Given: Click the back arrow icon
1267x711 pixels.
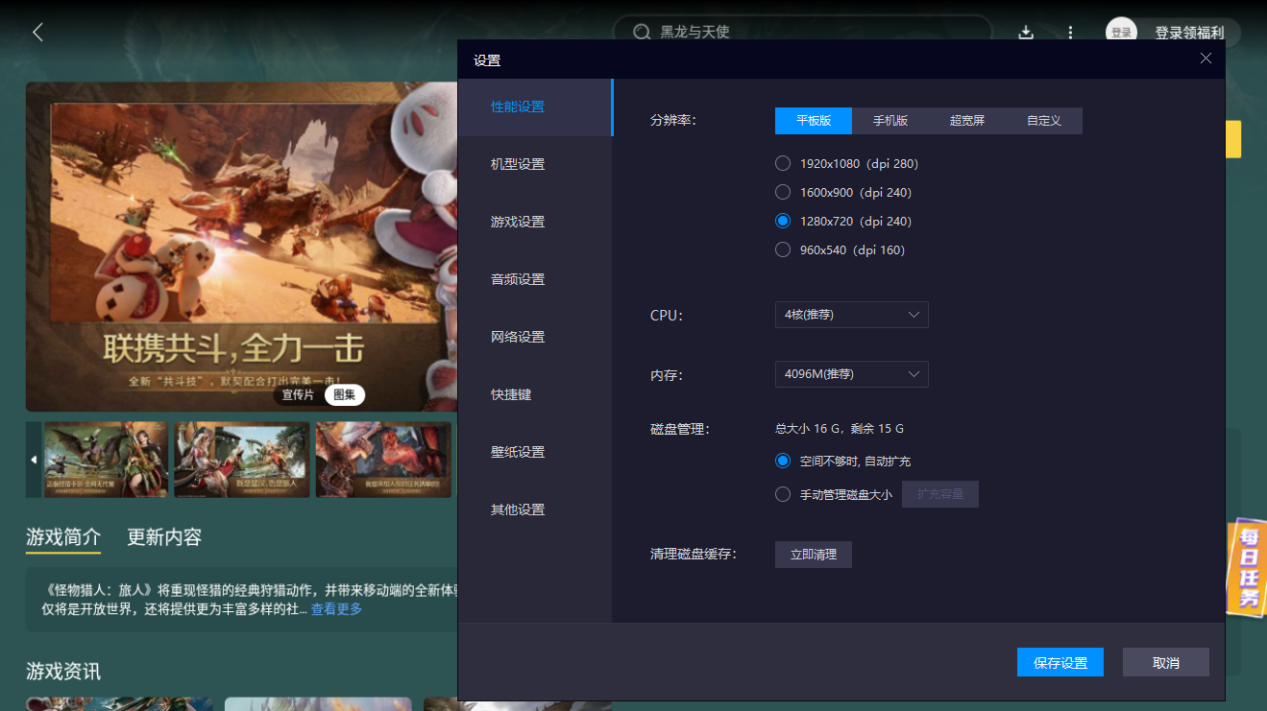Looking at the screenshot, I should (x=38, y=32).
